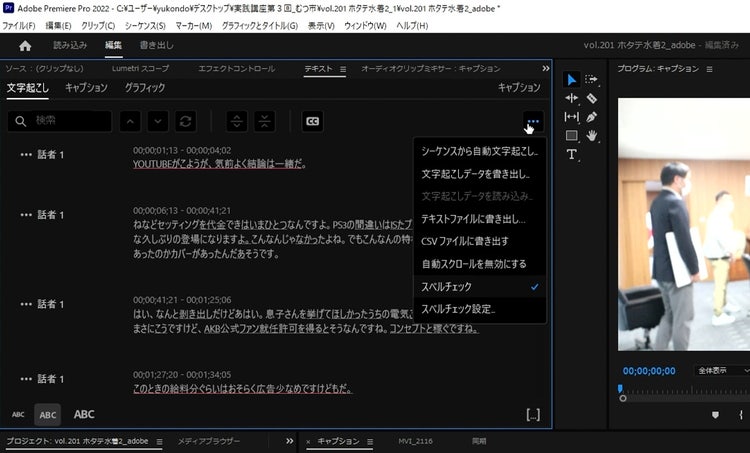The width and height of the screenshot is (750, 453).
Task: Choose the small ABC text size
Action: click(18, 415)
